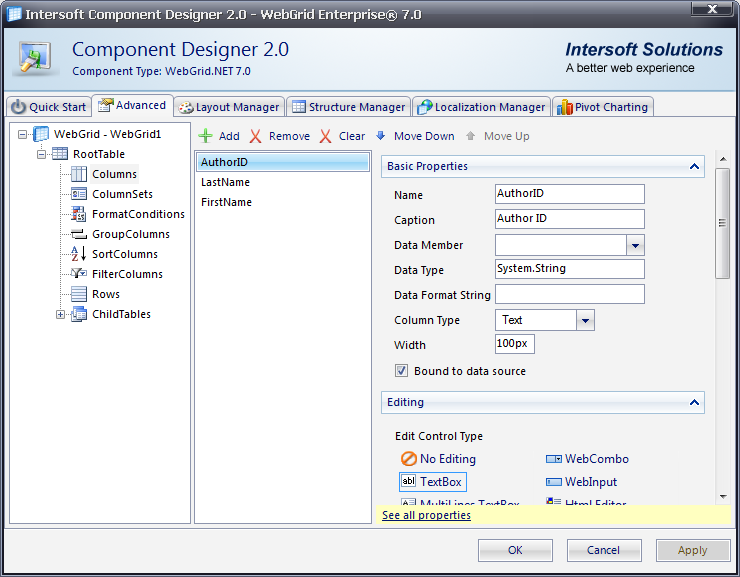740x577 pixels.
Task: Click the Caption text field
Action: [569, 219]
